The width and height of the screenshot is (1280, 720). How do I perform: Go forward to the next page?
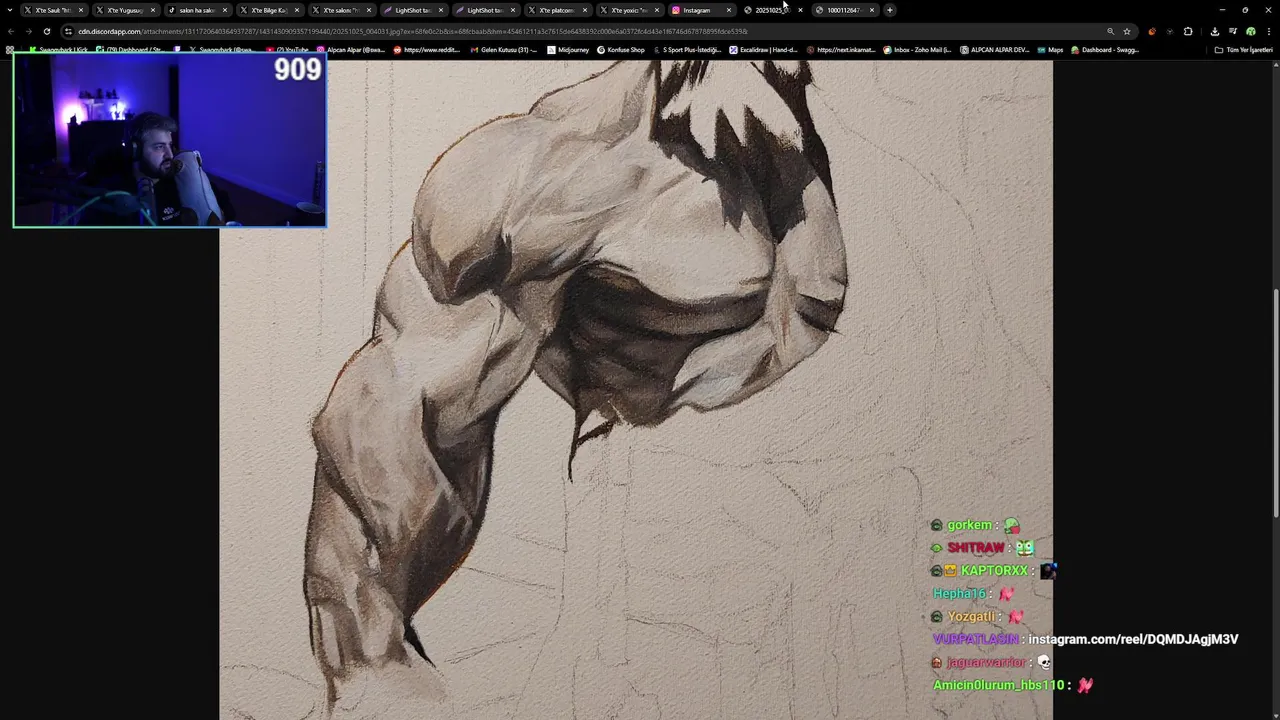pos(29,31)
